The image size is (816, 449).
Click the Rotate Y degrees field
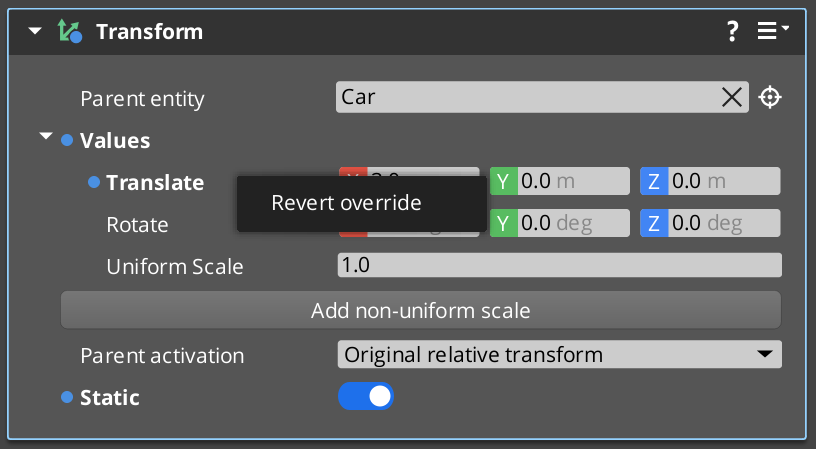[x=572, y=223]
